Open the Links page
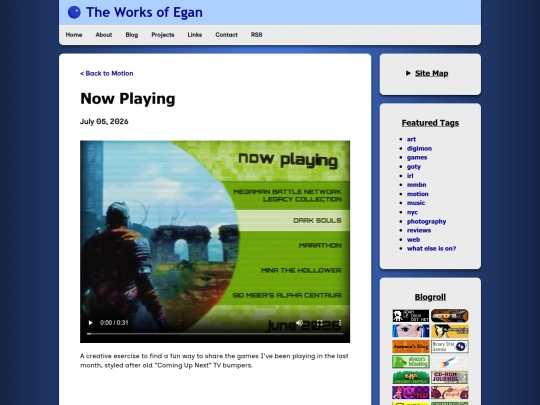Image resolution: width=540 pixels, height=405 pixels. tap(195, 35)
